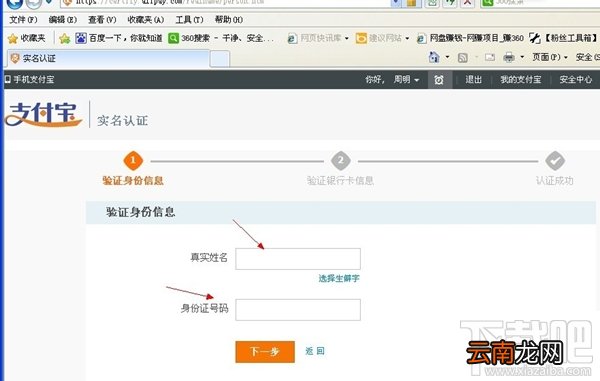Click the 选择生僻字 link
The image size is (600, 381).
click(x=339, y=278)
